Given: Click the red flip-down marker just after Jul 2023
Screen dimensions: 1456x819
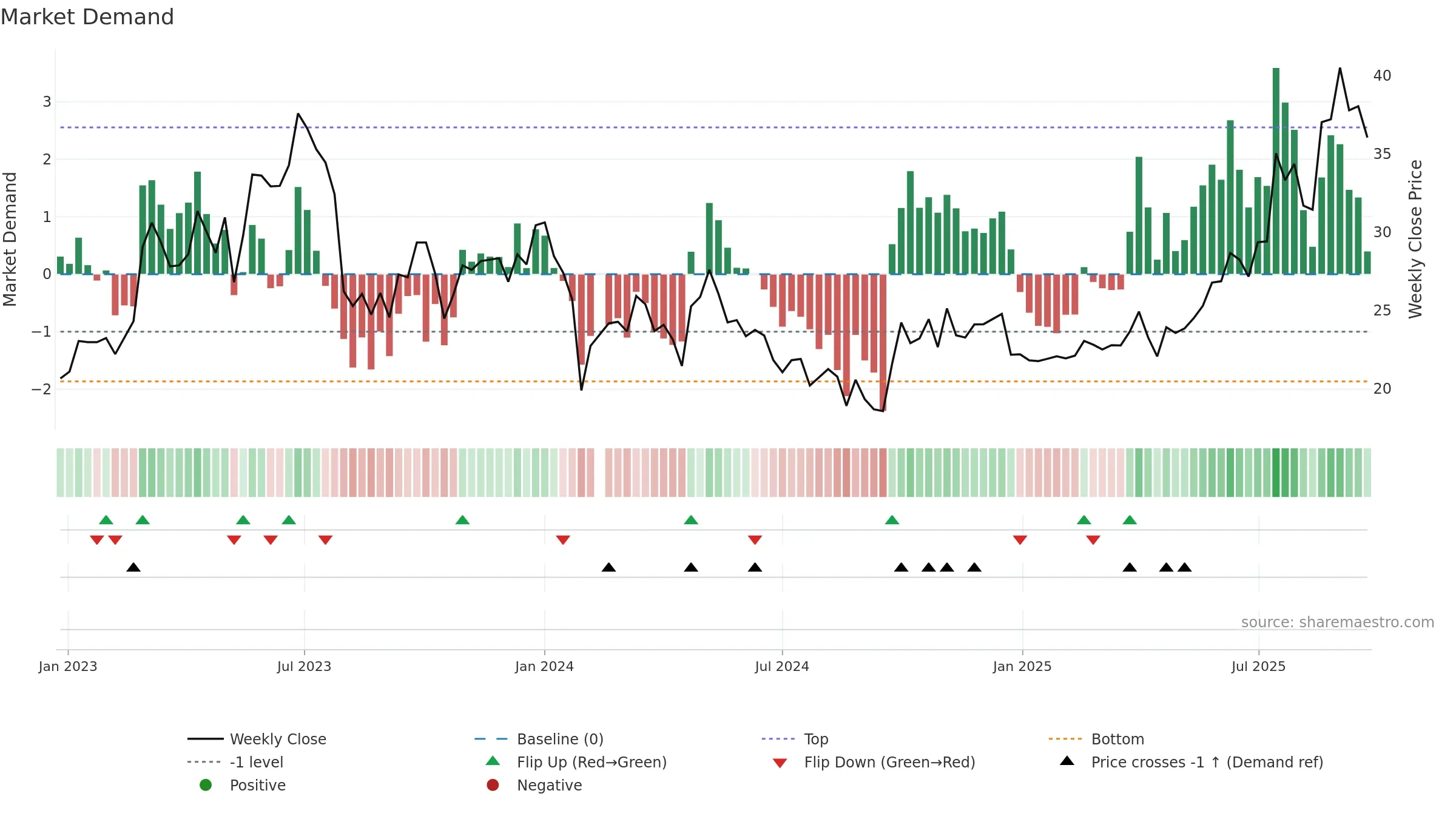Looking at the screenshot, I should point(325,540).
